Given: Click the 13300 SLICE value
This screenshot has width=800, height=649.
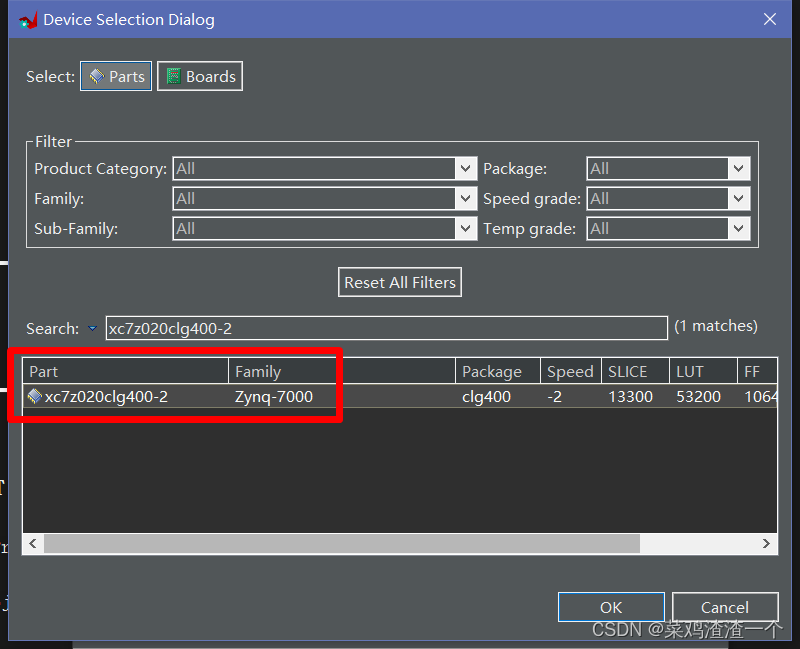Looking at the screenshot, I should (631, 396).
